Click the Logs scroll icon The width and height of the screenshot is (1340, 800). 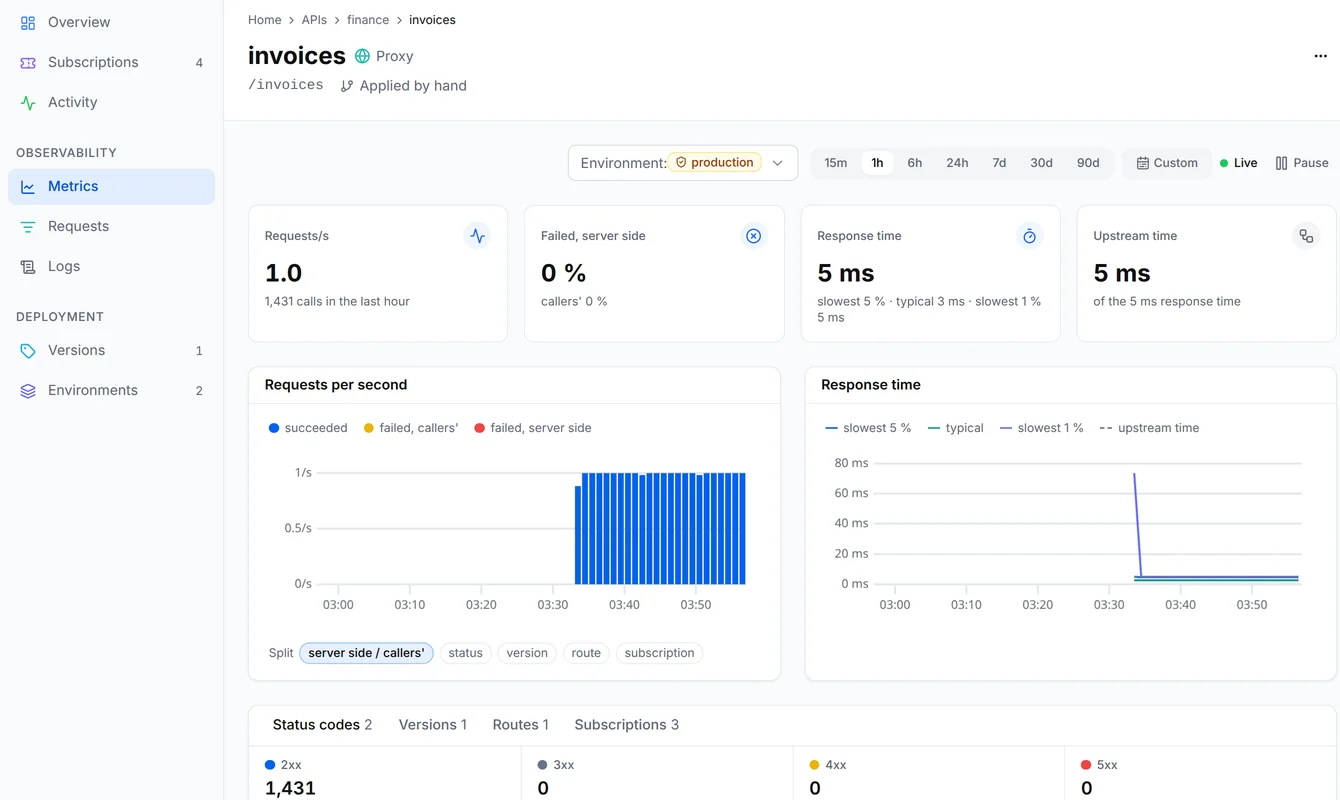(28, 266)
